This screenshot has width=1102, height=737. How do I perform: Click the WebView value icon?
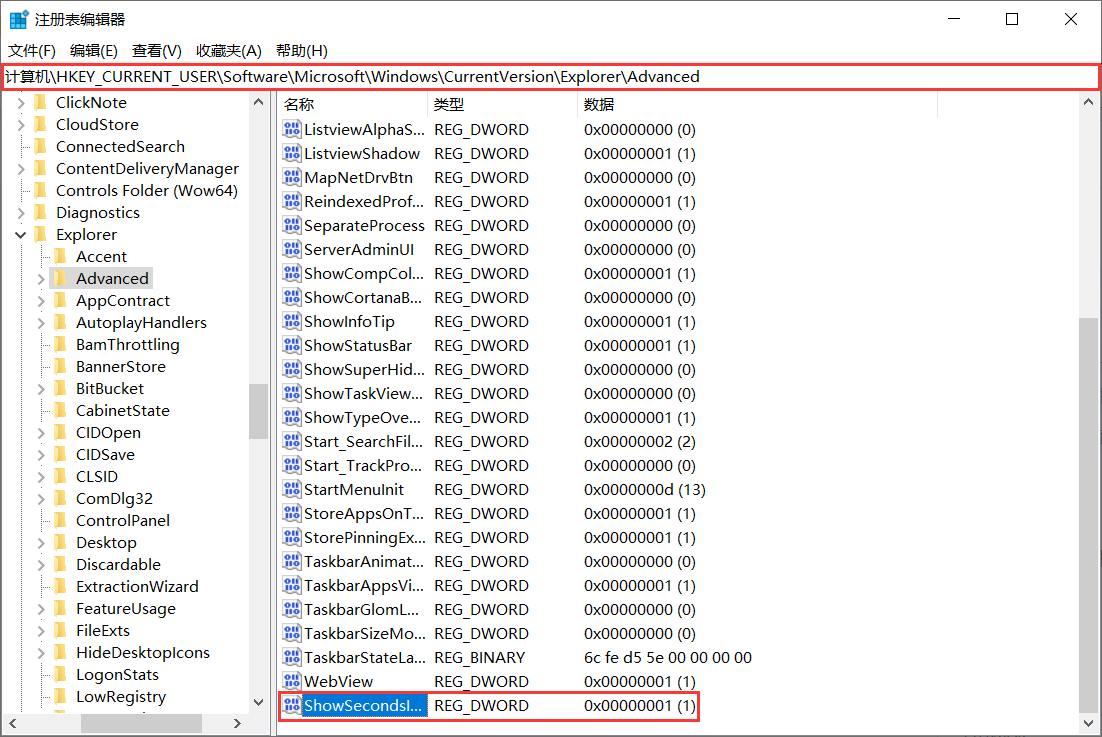pos(292,681)
